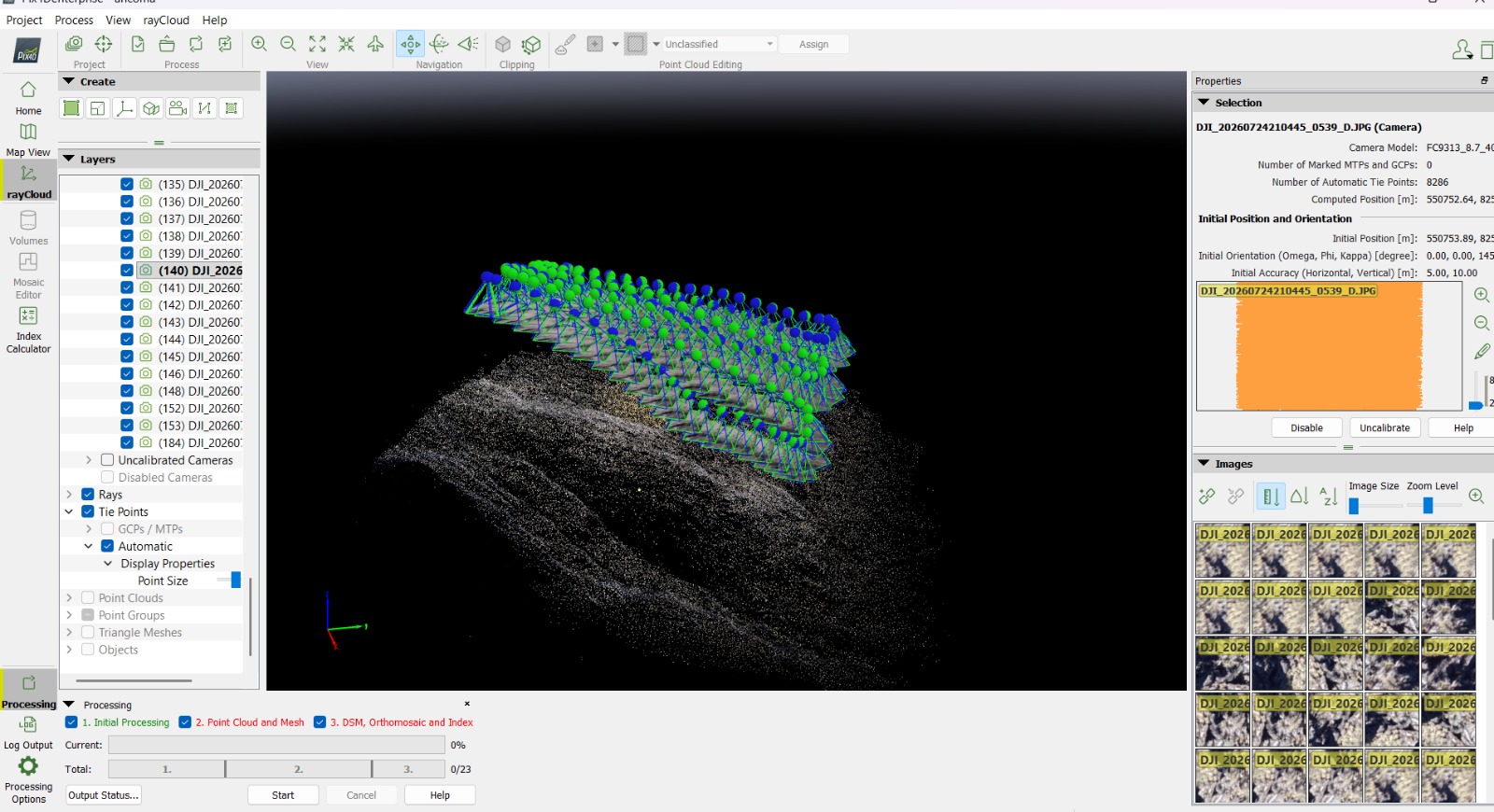Expand the Uncalibrated Cameras tree node

click(89, 460)
